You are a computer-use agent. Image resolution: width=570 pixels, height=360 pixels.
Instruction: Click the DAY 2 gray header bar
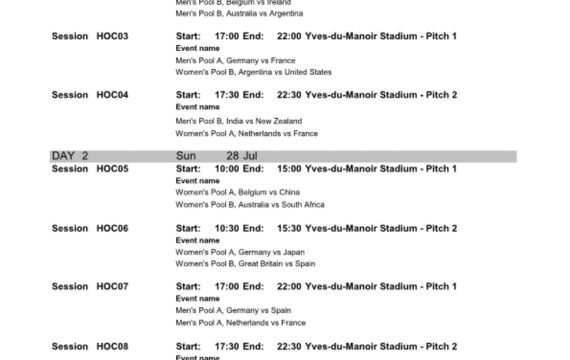(283, 156)
